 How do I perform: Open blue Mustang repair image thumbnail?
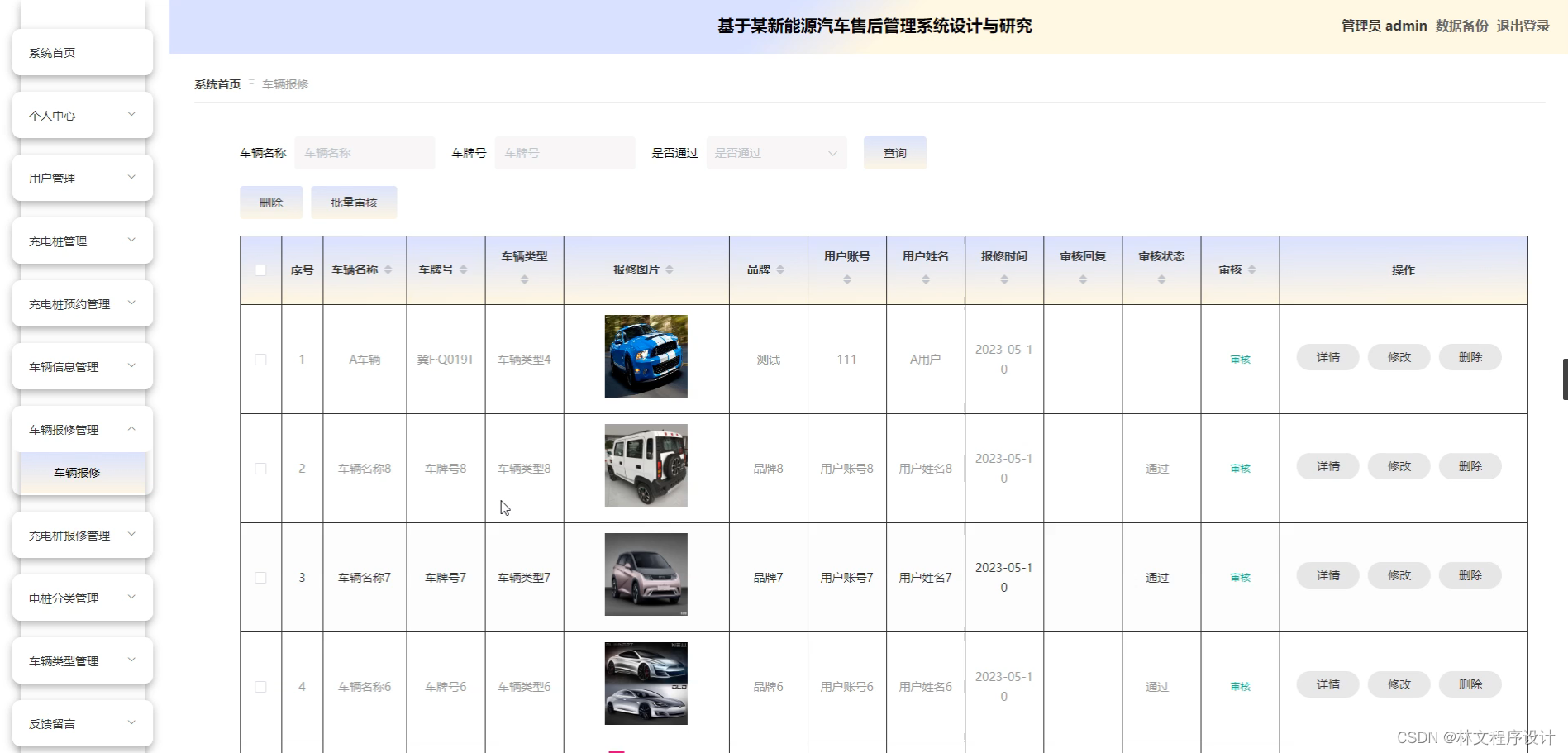(646, 356)
